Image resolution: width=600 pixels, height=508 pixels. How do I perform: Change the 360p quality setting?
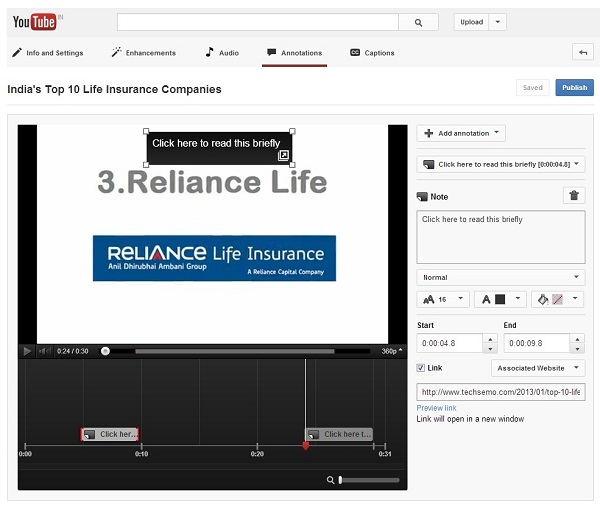pos(391,351)
